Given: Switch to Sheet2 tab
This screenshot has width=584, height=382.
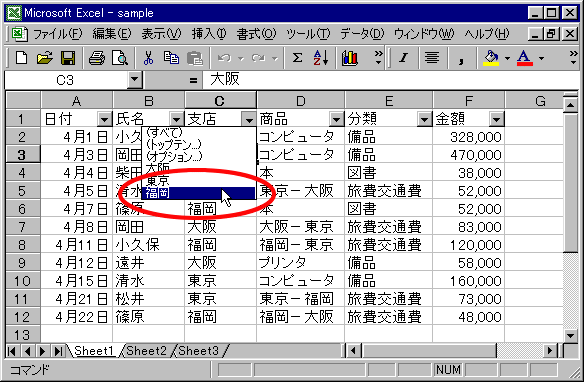Looking at the screenshot, I should [x=146, y=351].
